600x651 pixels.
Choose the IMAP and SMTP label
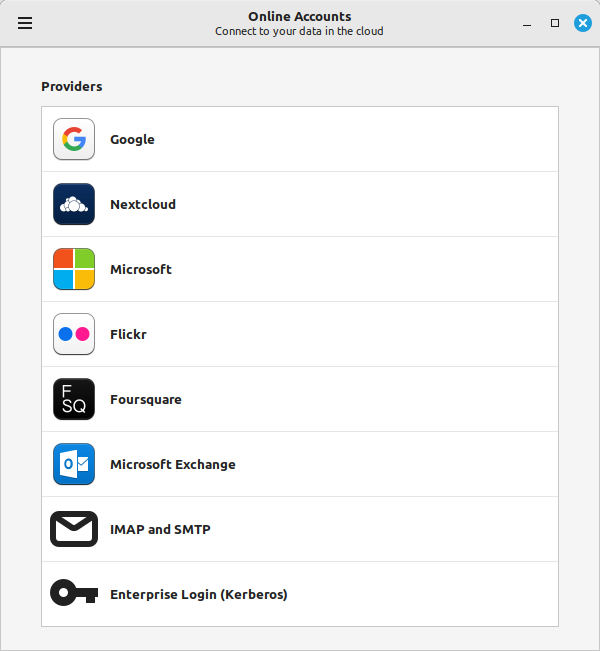click(x=160, y=530)
